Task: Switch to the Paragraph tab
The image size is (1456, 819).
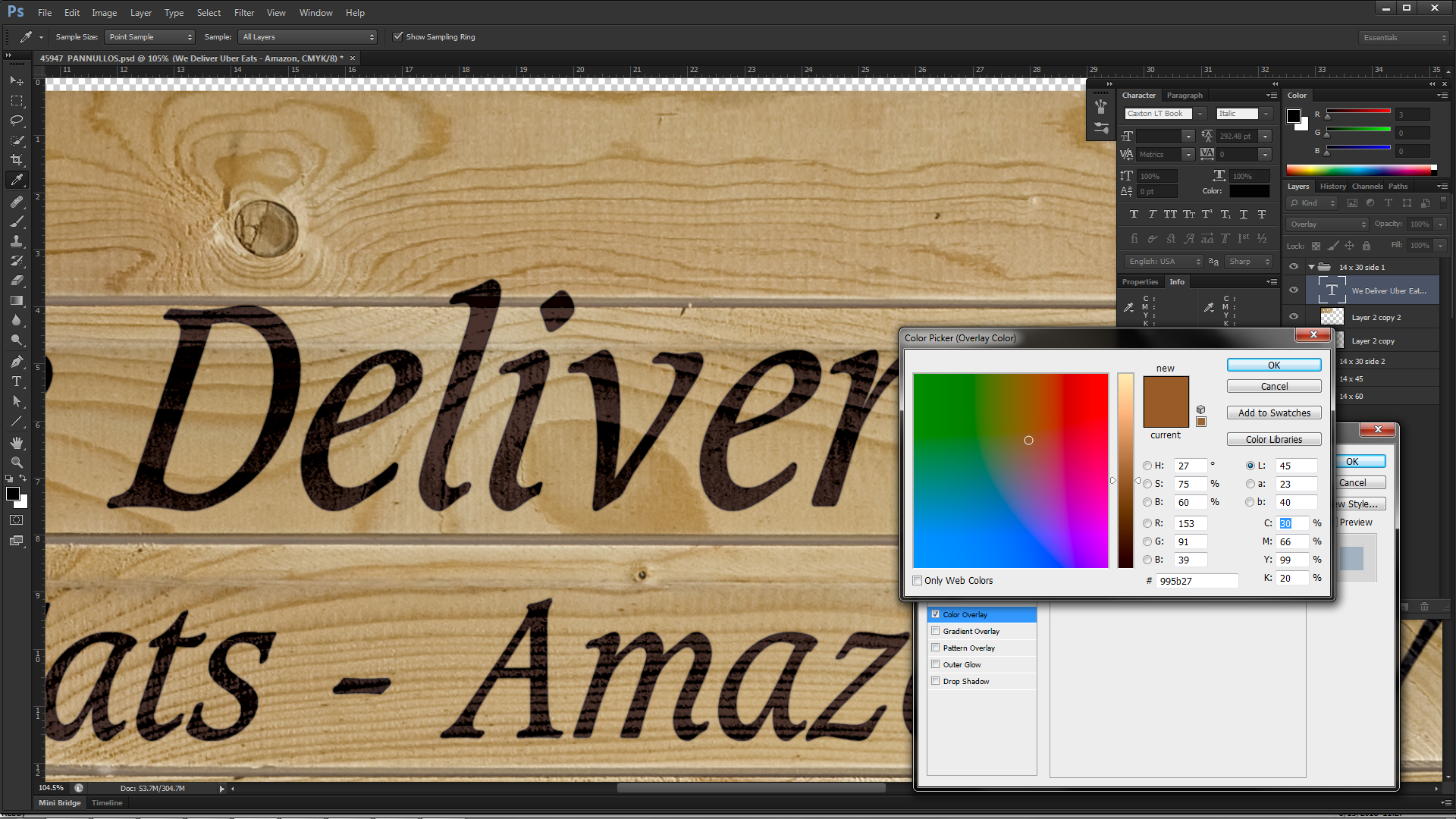Action: pyautogui.click(x=1185, y=96)
